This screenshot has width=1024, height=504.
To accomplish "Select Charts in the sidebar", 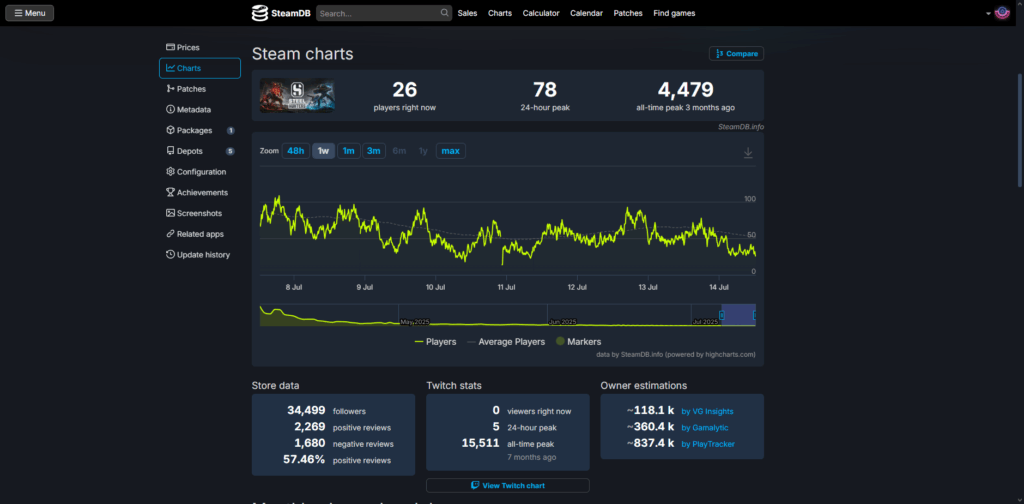I will point(200,68).
